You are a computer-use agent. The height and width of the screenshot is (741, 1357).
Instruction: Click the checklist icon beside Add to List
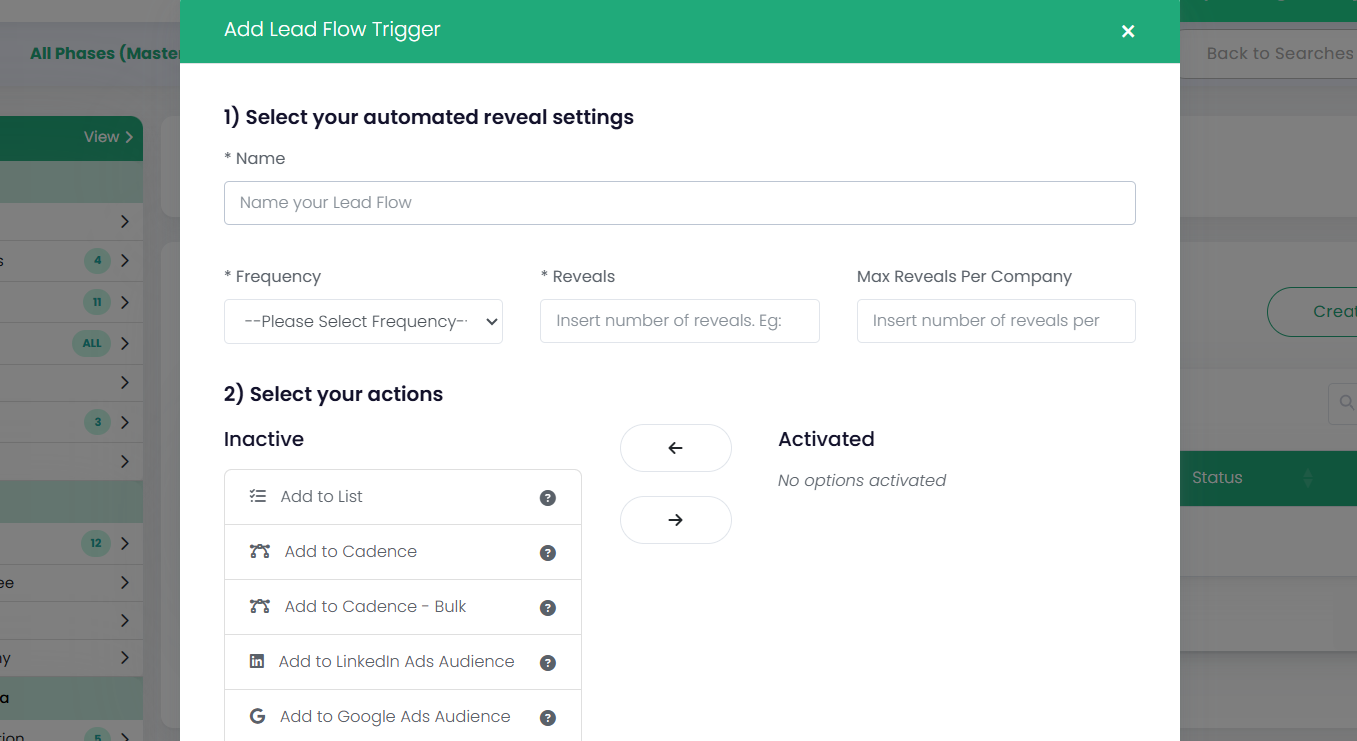[258, 496]
